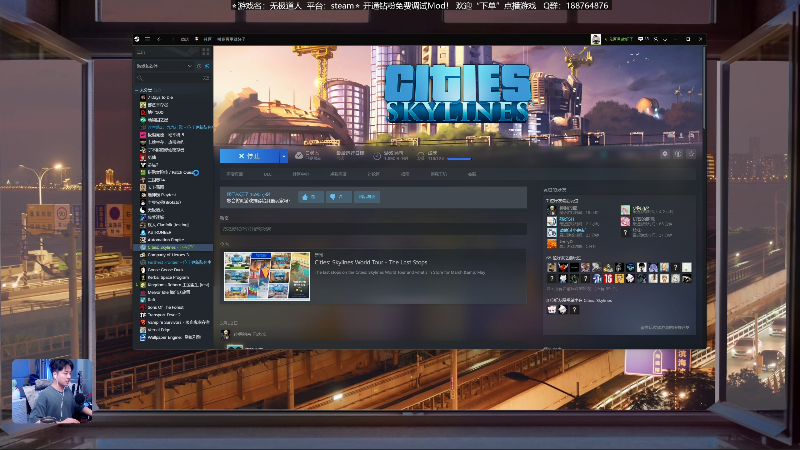Click the thumbs-down not recommend button

click(338, 197)
